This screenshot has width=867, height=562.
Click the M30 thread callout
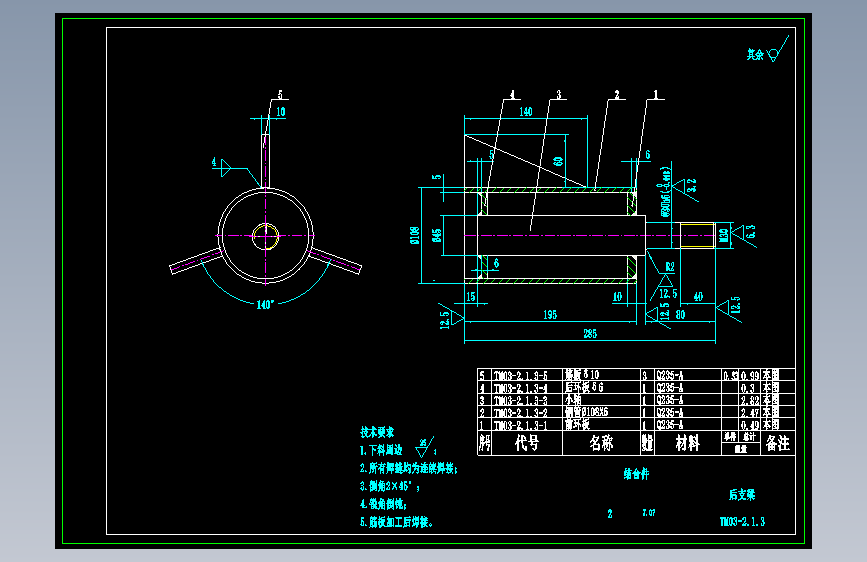click(724, 236)
